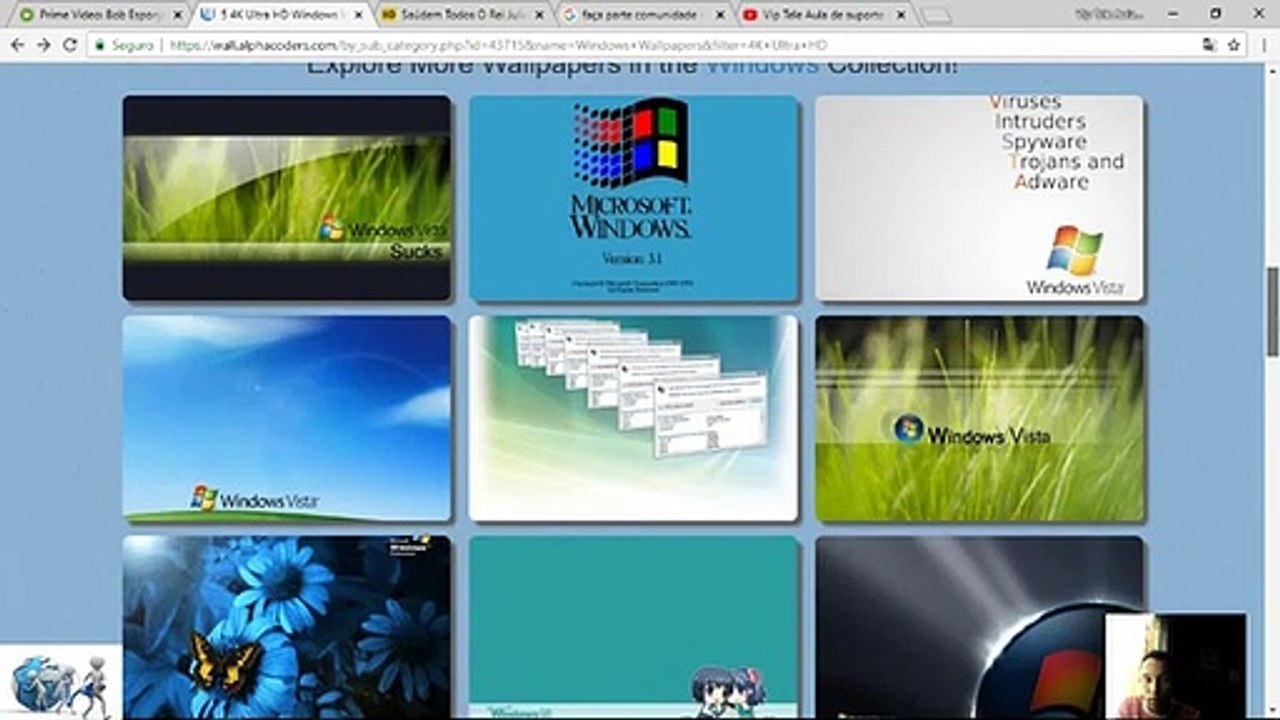This screenshot has height=720, width=1280.
Task: Open the Windows Vista Sucks wallpaper thumbnail
Action: tap(287, 198)
